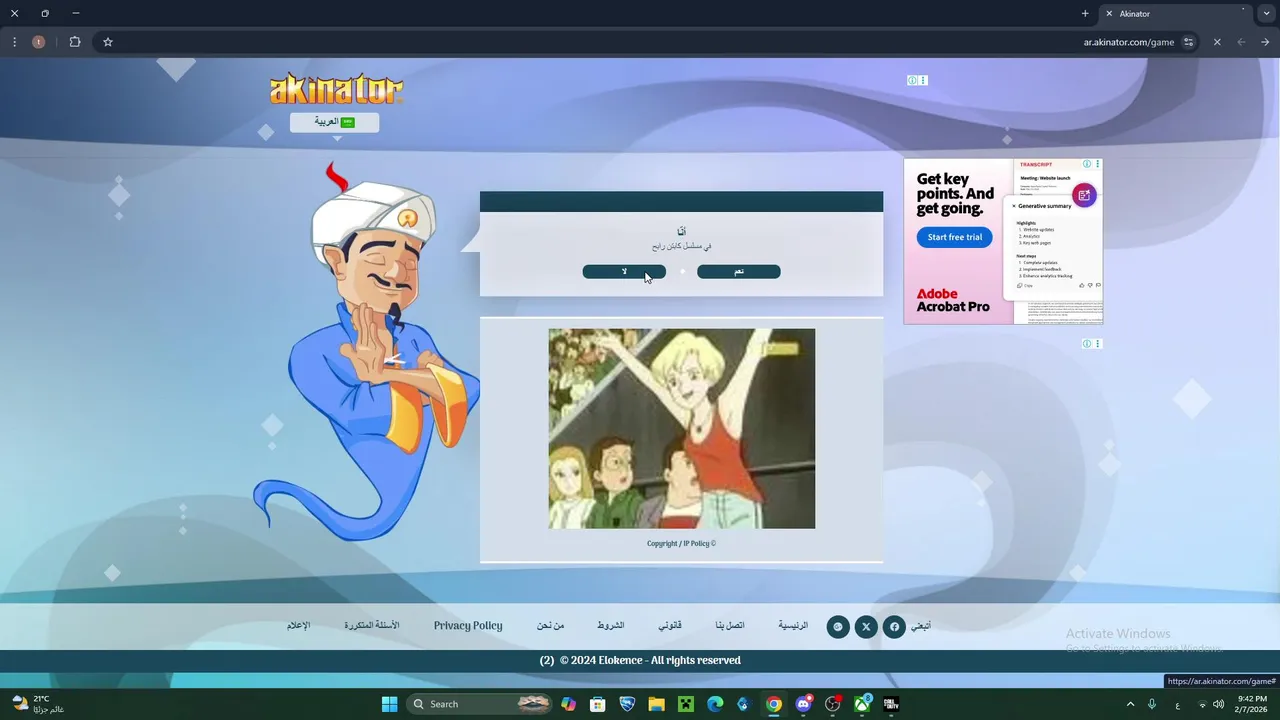
Task: Open the الإعلام footer link
Action: coord(299,625)
